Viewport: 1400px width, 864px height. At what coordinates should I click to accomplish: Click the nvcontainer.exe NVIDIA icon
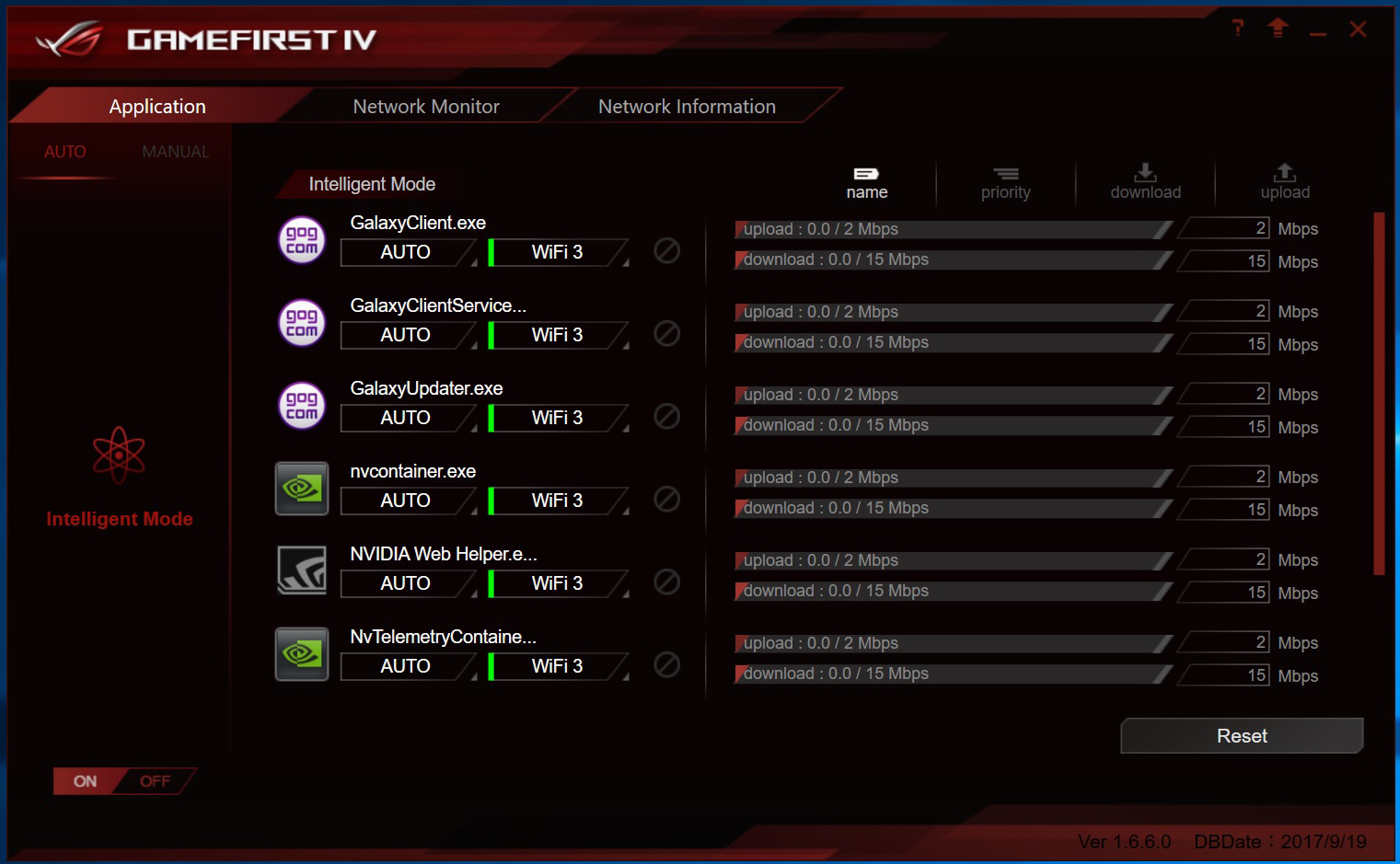pos(302,489)
